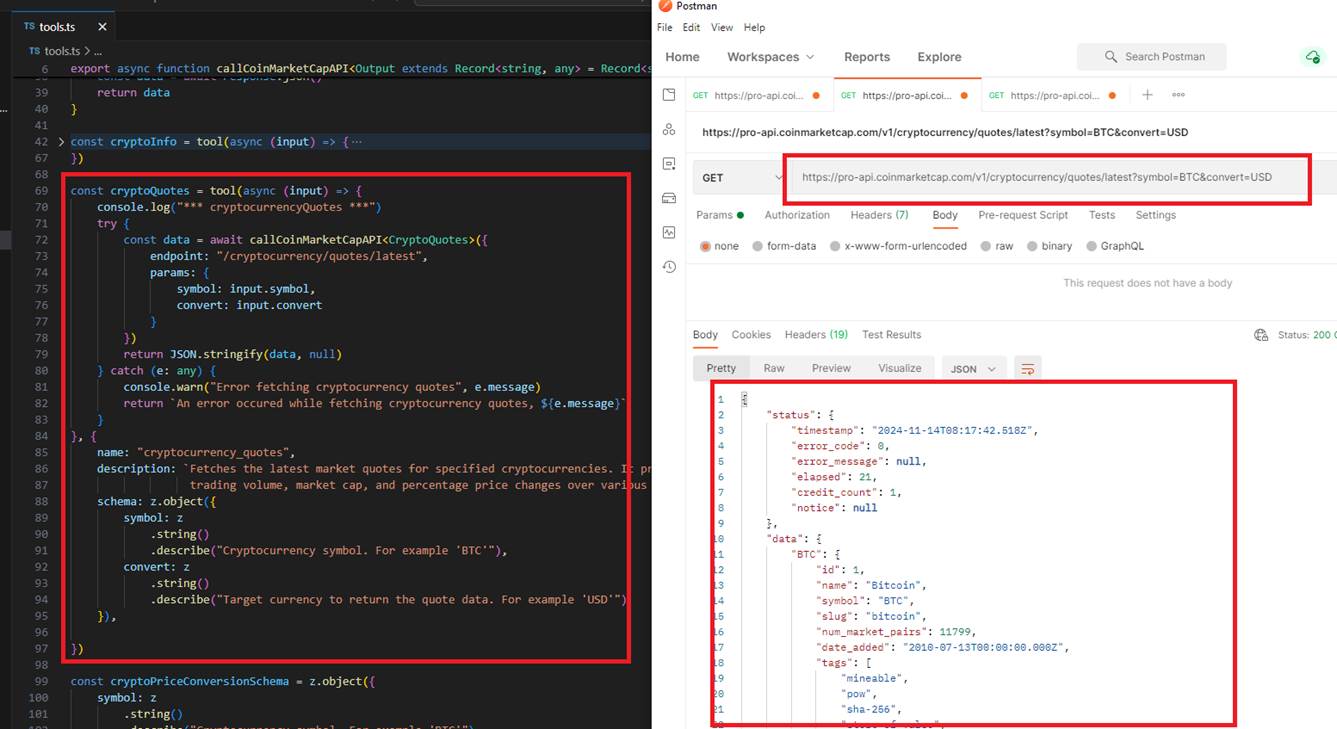
Task: Switch to the Authorization tab
Action: click(x=797, y=215)
